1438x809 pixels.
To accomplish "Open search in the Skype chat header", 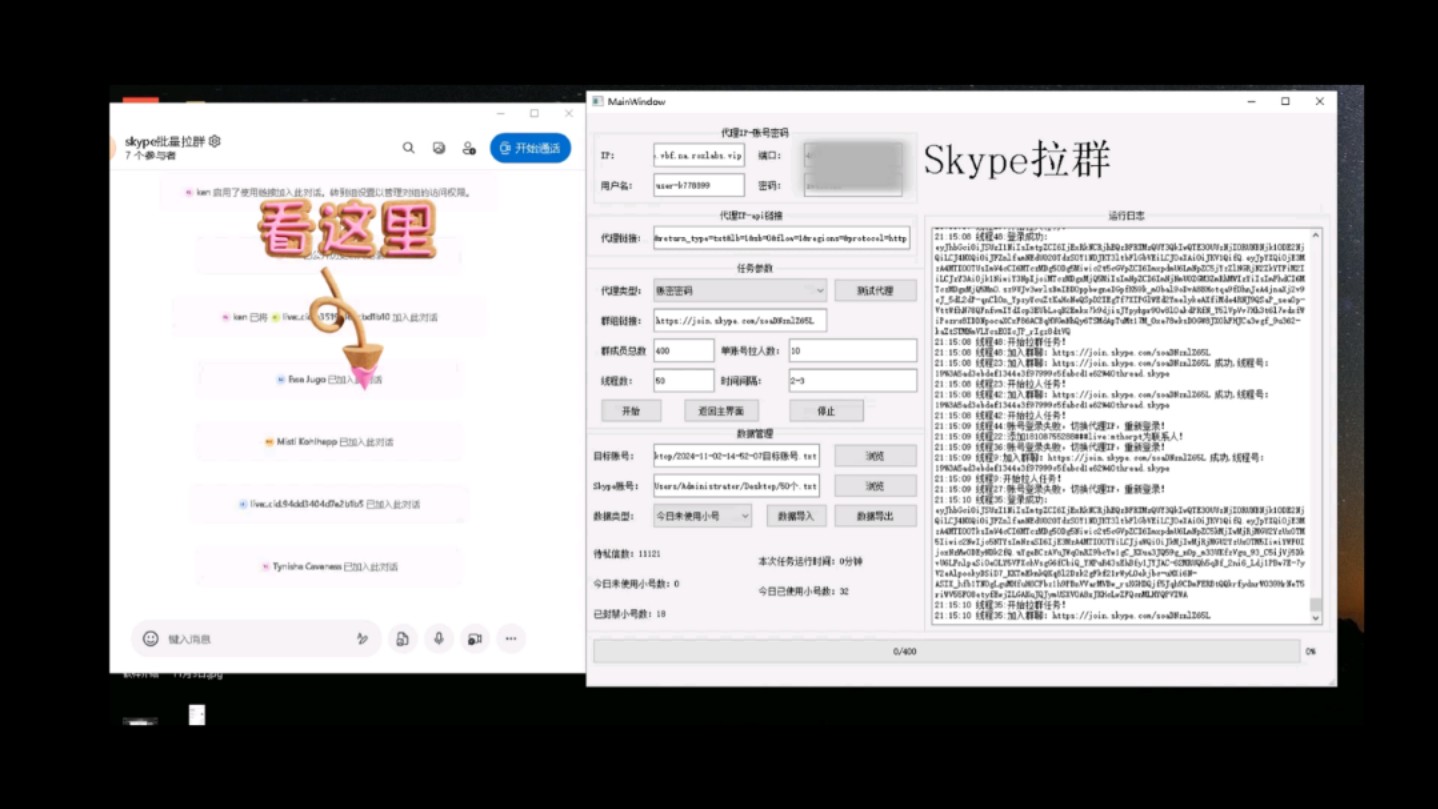I will [408, 148].
